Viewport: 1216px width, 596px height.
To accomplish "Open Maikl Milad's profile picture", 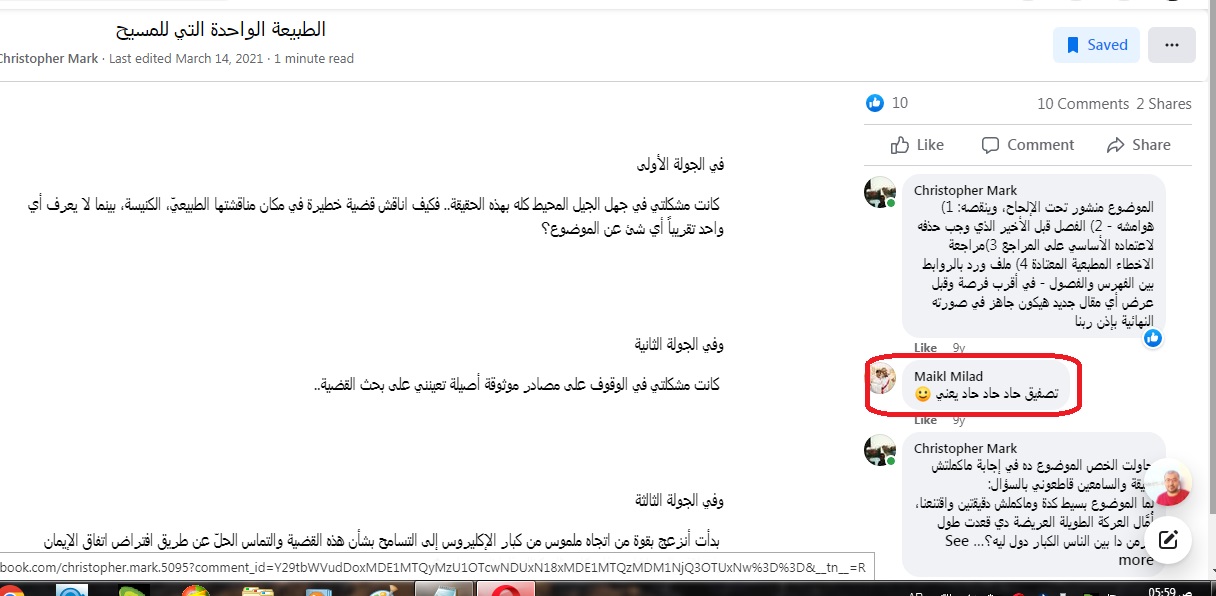I will click(x=880, y=378).
